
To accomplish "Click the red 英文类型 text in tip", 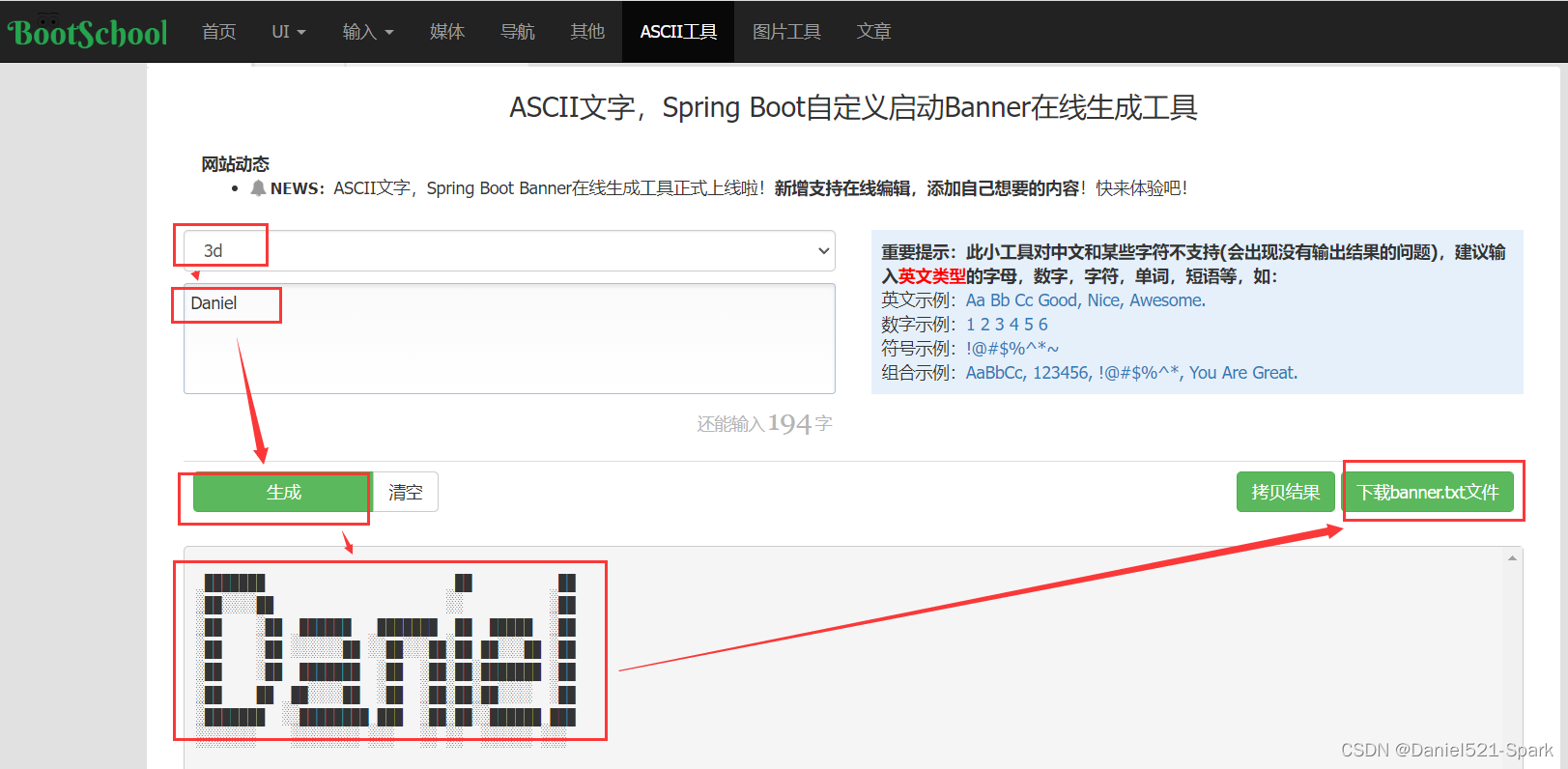I will [x=932, y=276].
